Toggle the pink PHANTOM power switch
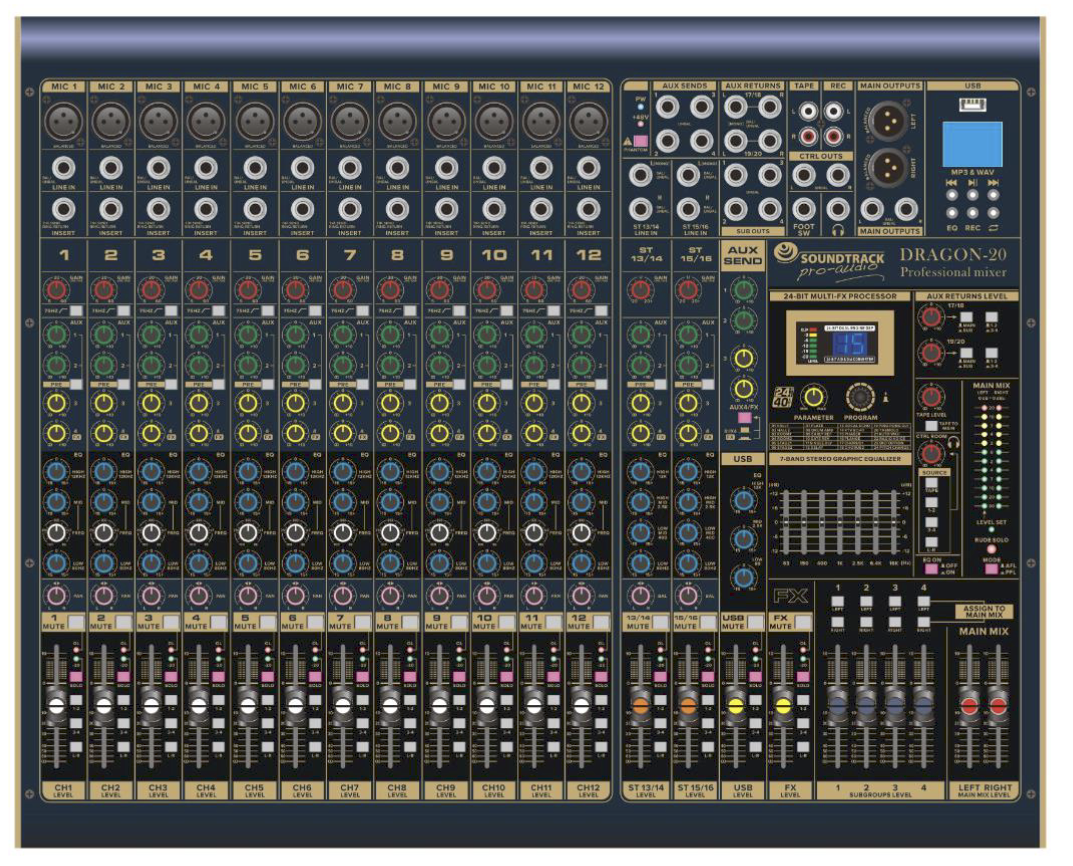The width and height of the screenshot is (1073, 866). tap(641, 142)
